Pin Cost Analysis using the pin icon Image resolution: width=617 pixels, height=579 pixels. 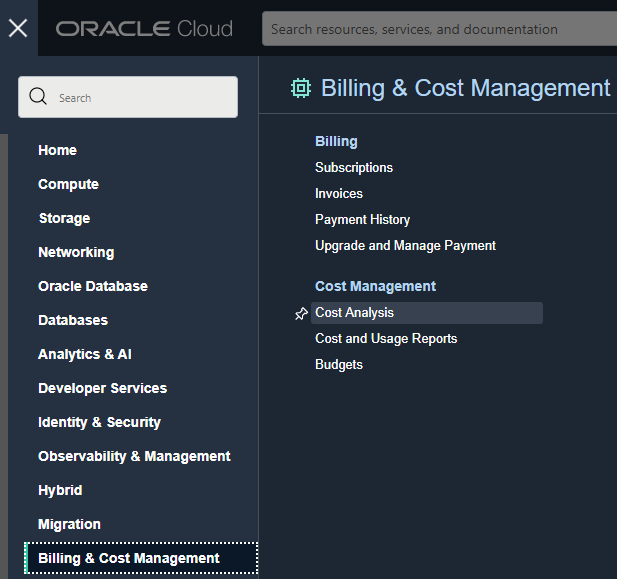pos(301,314)
